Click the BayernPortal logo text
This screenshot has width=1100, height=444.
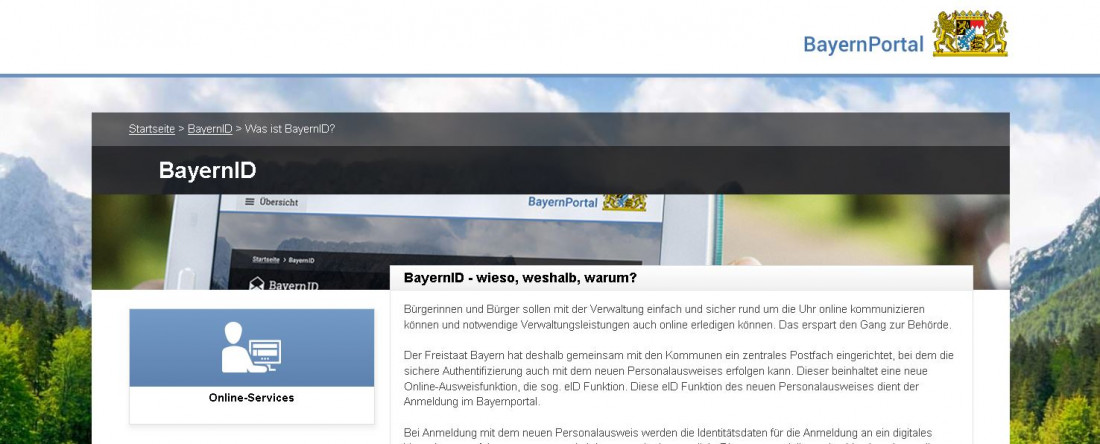(x=863, y=44)
